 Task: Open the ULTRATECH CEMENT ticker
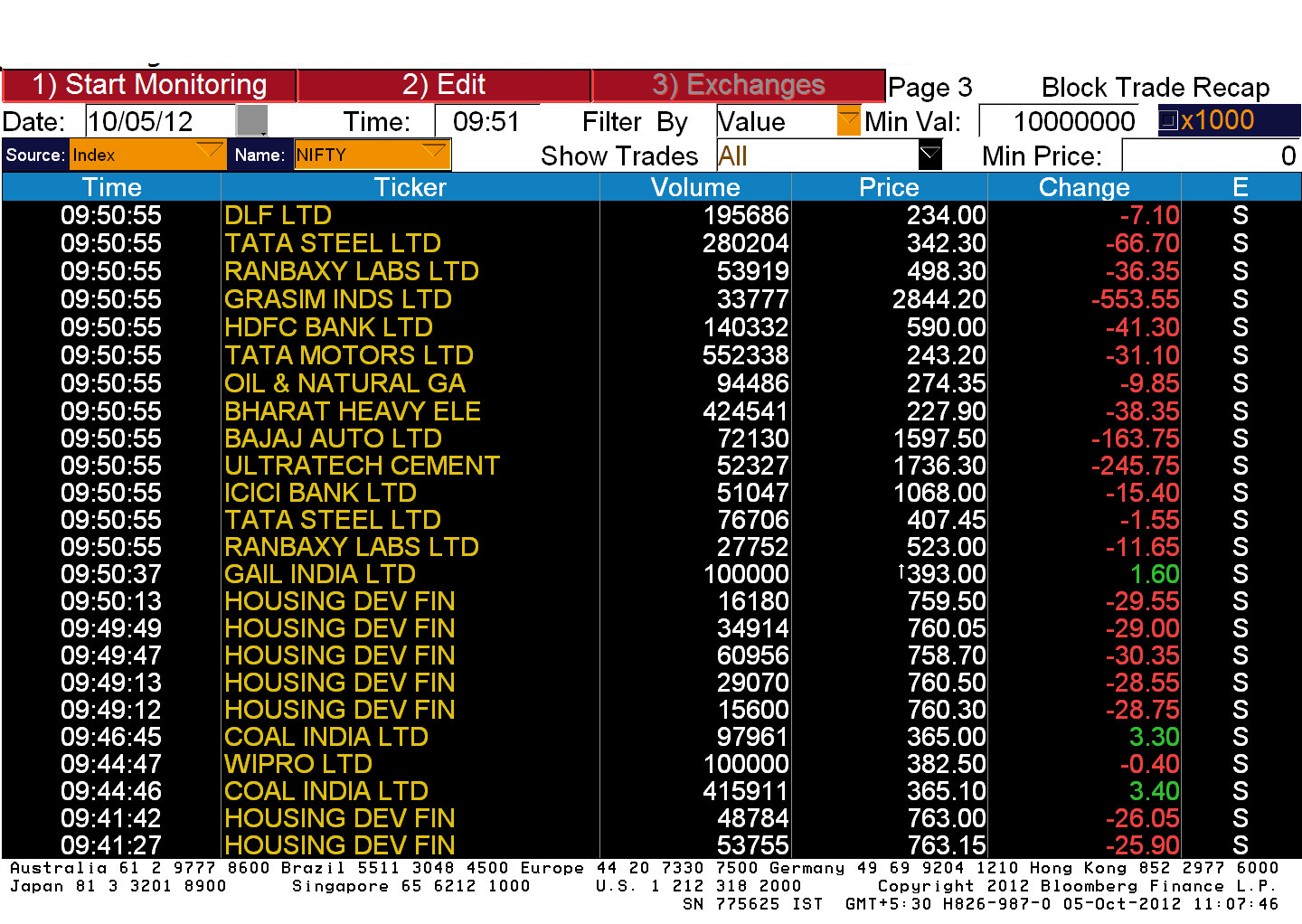point(362,466)
